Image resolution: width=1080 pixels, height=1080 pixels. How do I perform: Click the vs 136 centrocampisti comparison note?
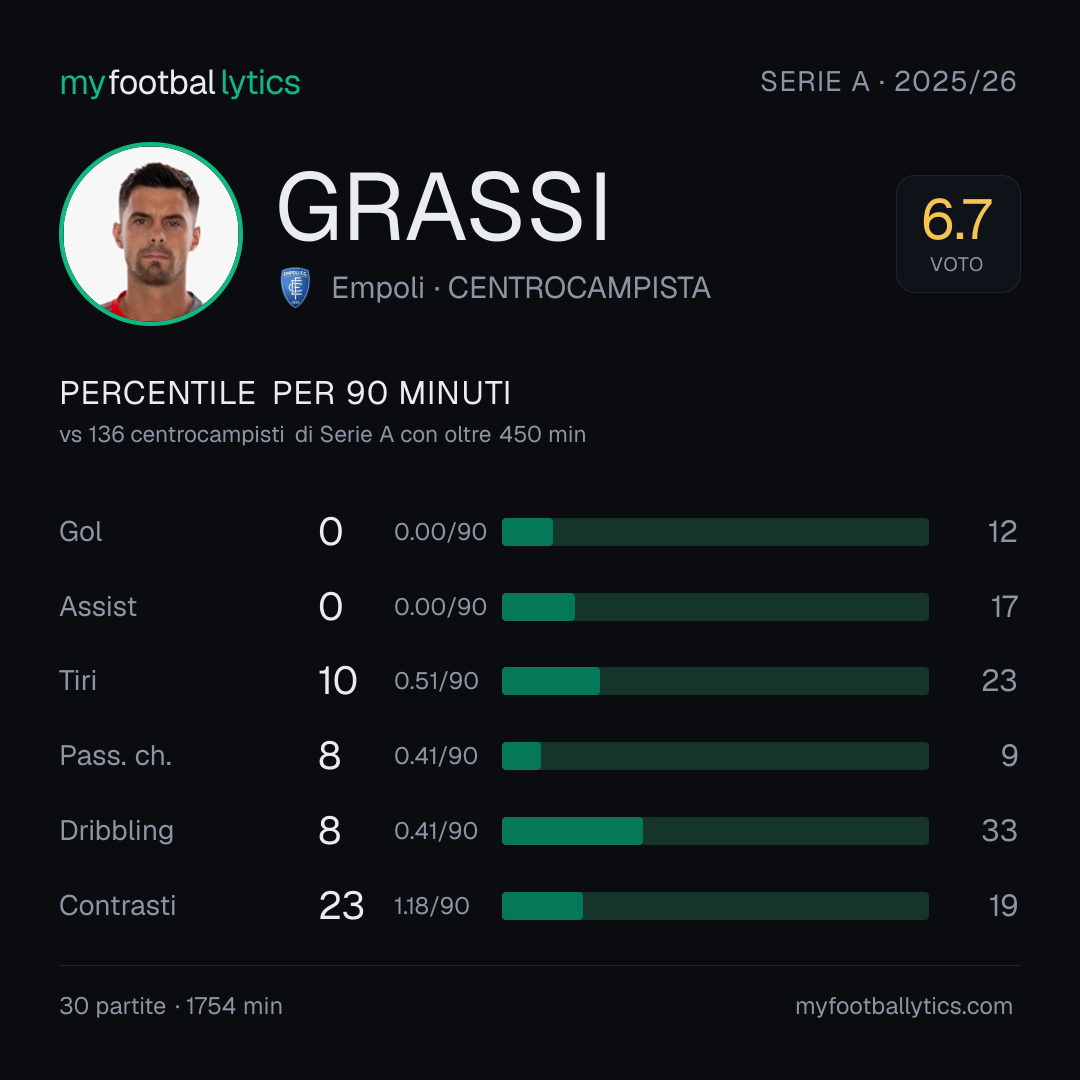[x=322, y=435]
